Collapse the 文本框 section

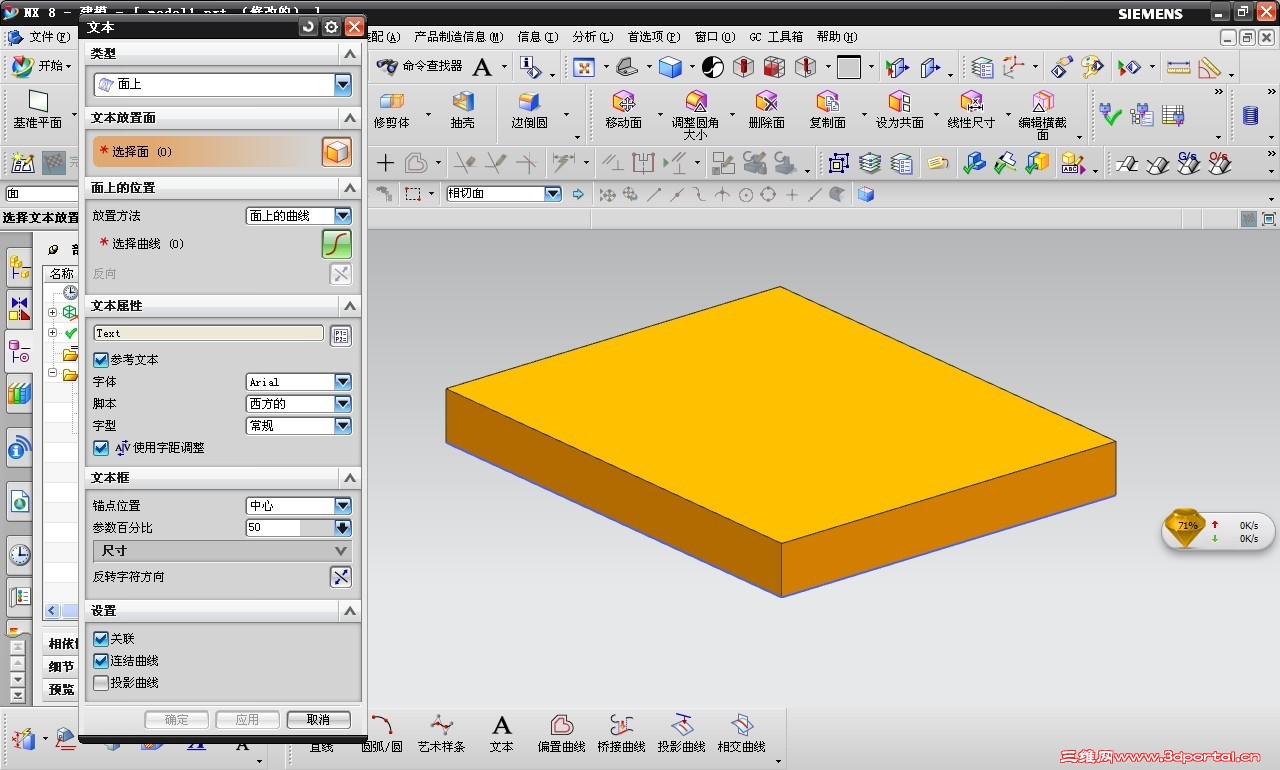tap(349, 478)
